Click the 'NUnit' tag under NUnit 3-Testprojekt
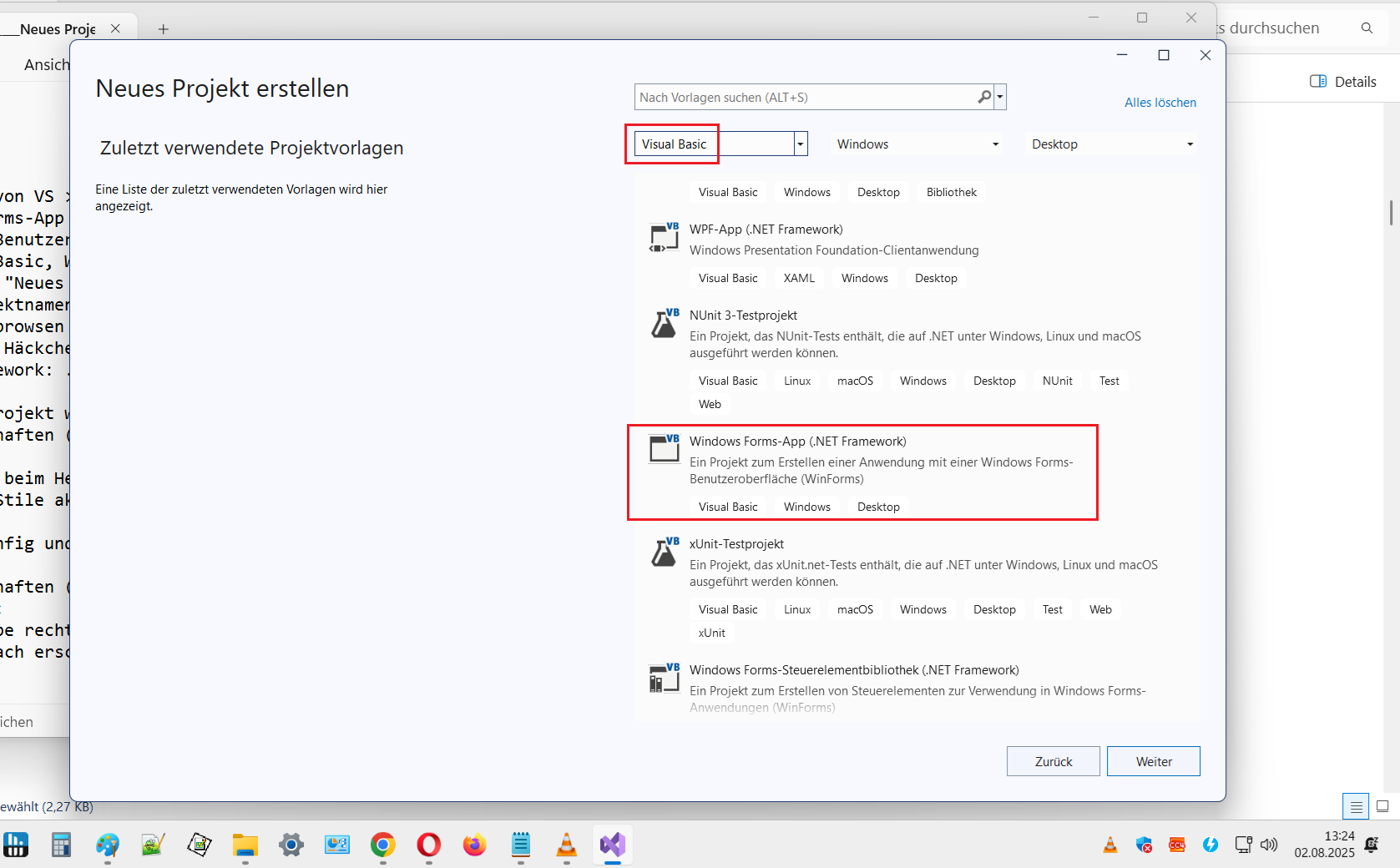1400x868 pixels. tap(1057, 381)
